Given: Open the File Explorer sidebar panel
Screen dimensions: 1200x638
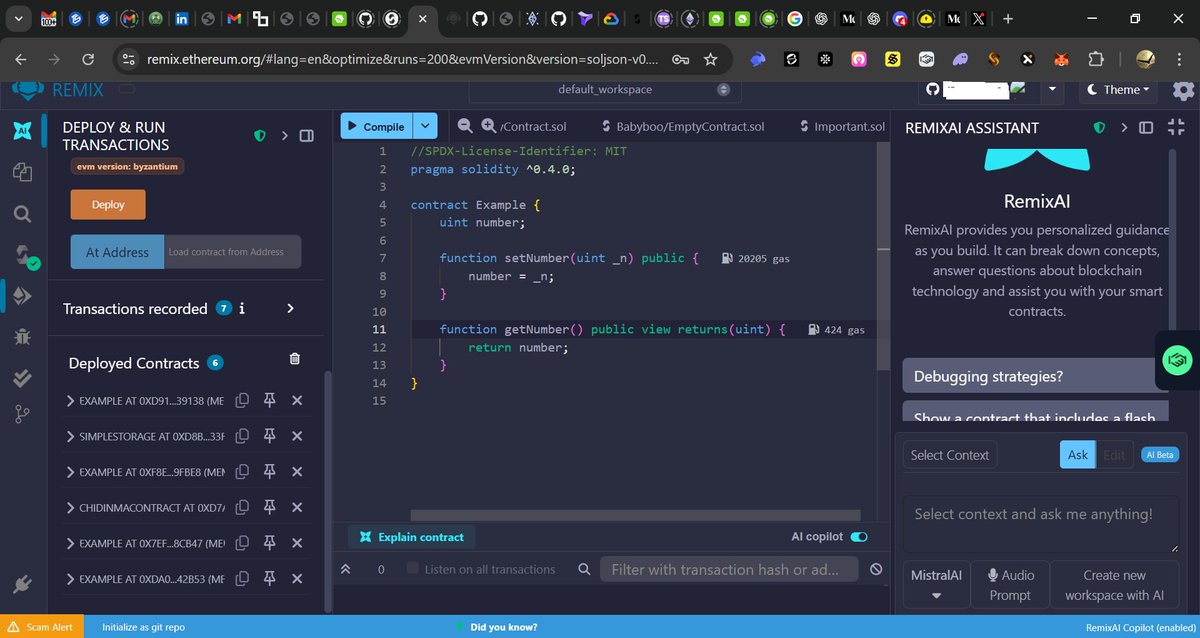Looking at the screenshot, I should 22,172.
